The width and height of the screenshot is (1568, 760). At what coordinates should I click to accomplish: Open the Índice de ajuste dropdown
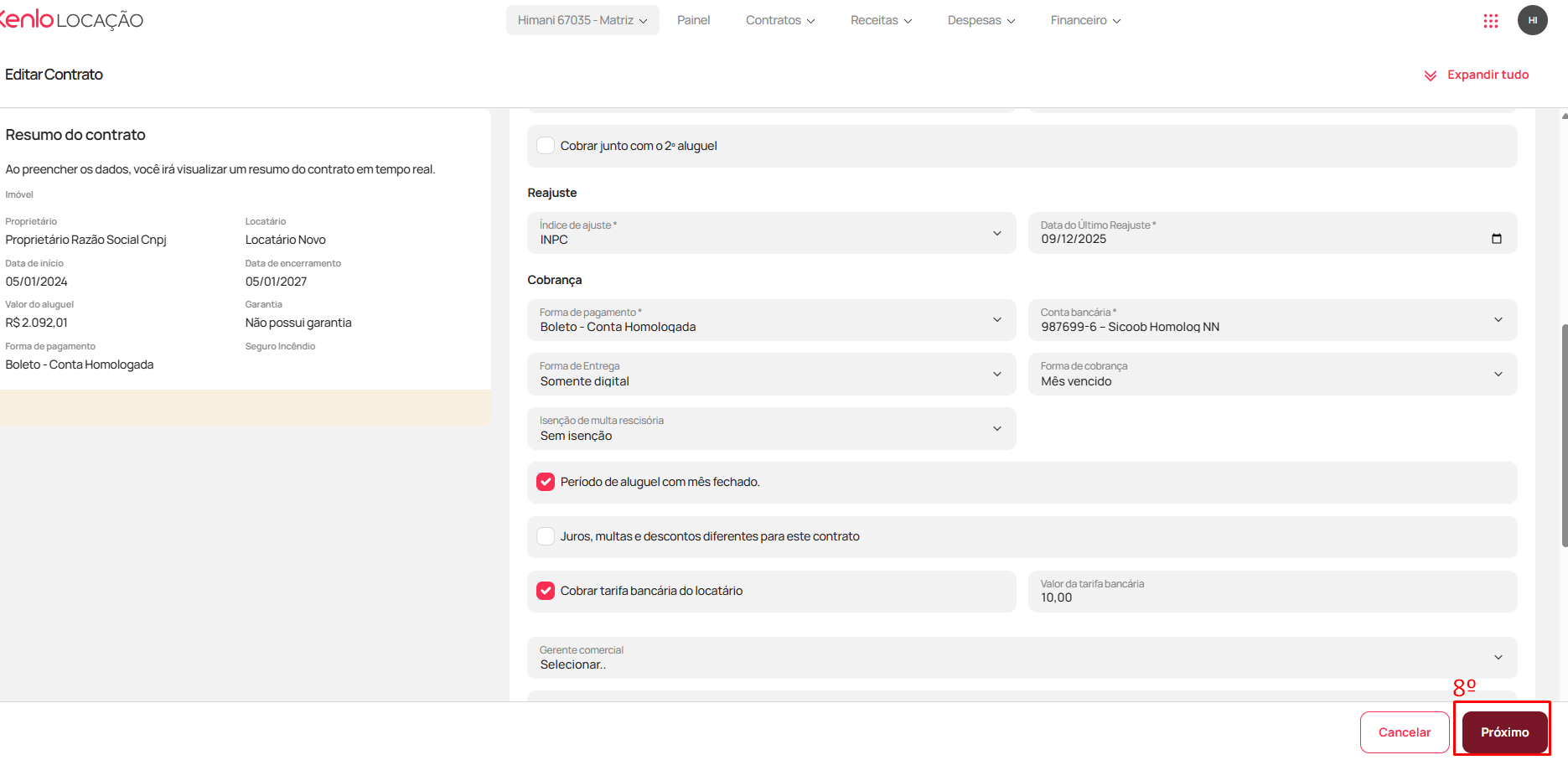click(771, 233)
